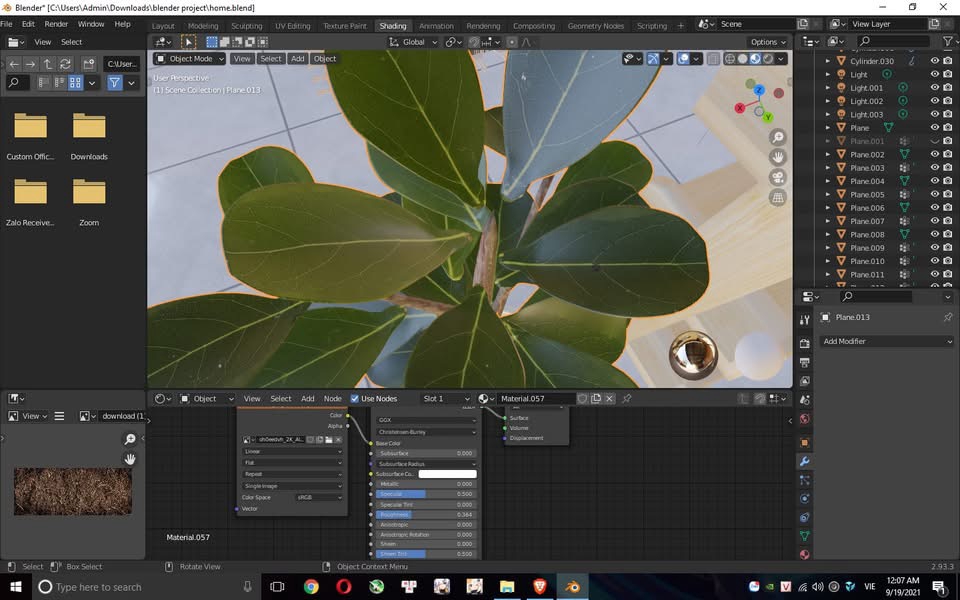
Task: Open the Slot 1 material slot dropdown
Action: (445, 399)
